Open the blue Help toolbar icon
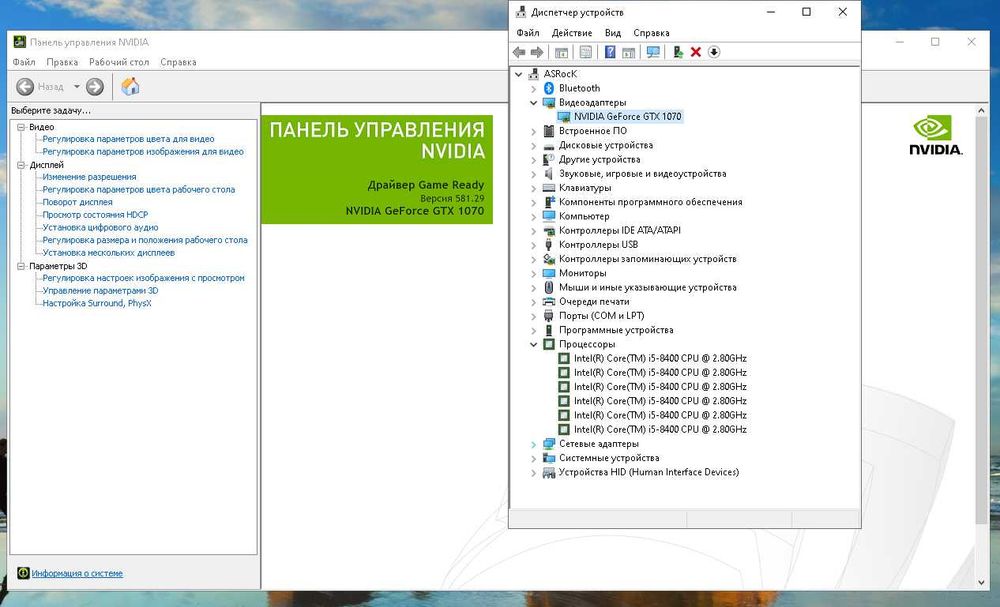Viewport: 1000px width, 607px height. point(610,52)
